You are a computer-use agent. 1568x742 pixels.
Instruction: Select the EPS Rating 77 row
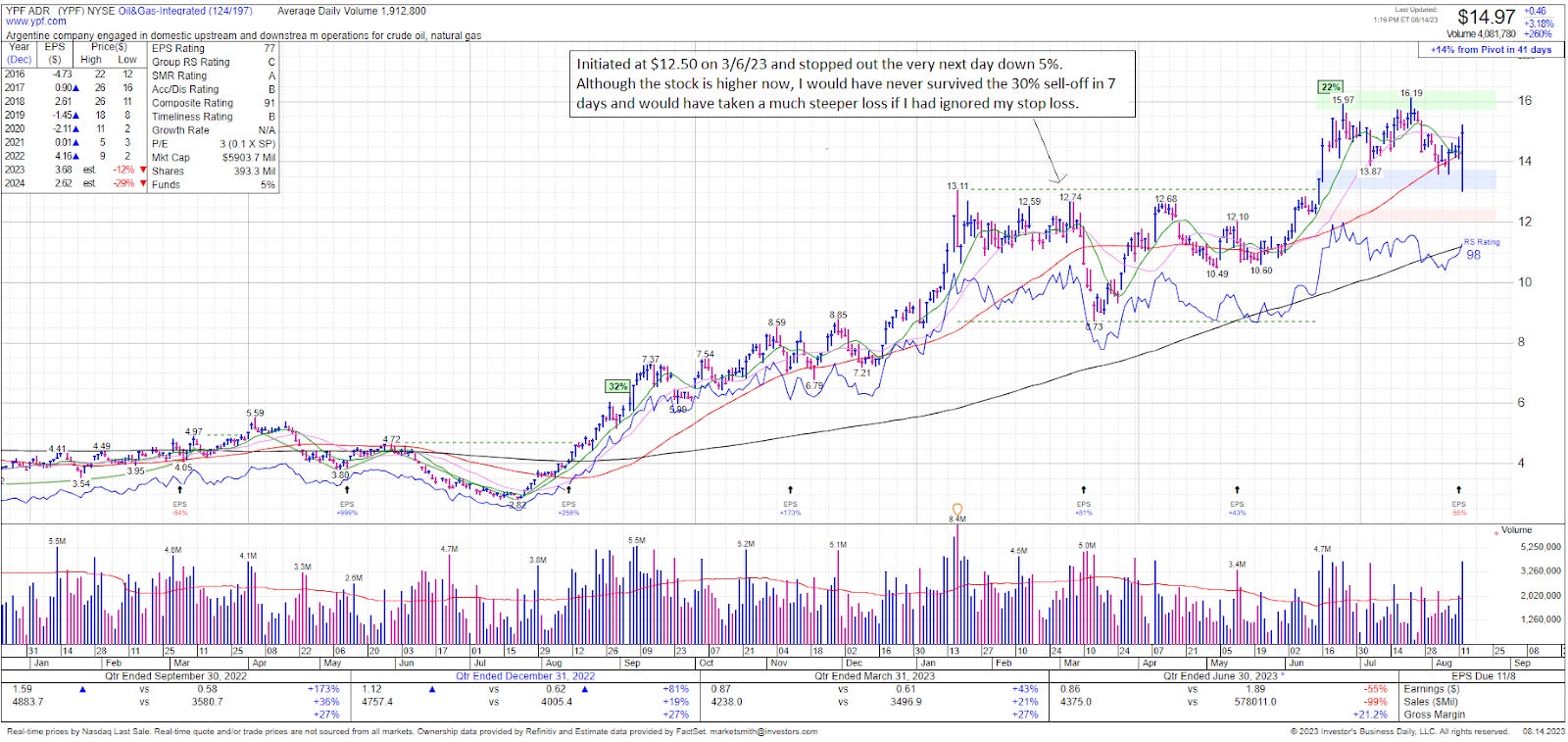214,48
